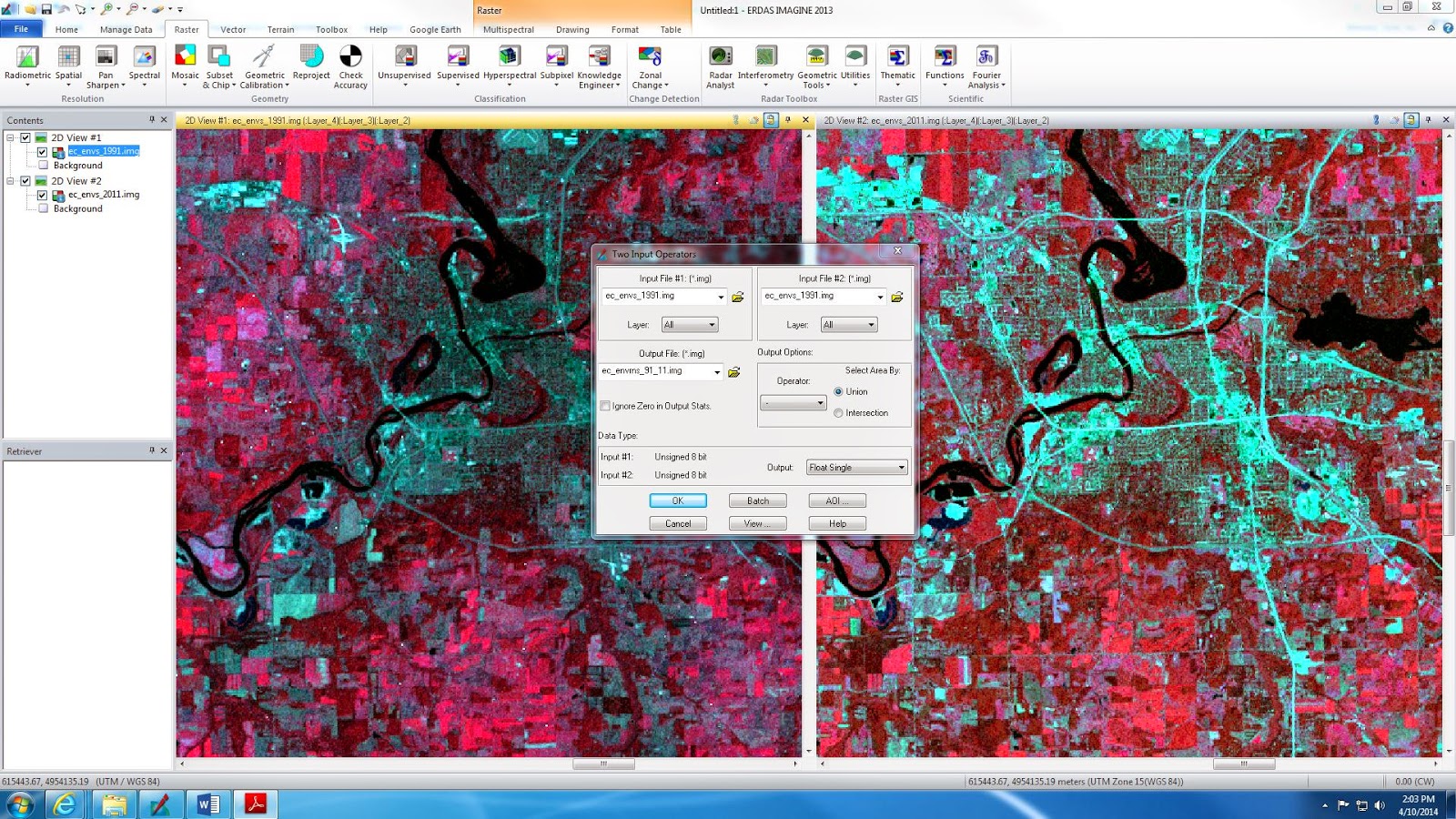
Task: Open the Operator dropdown
Action: pos(793,403)
